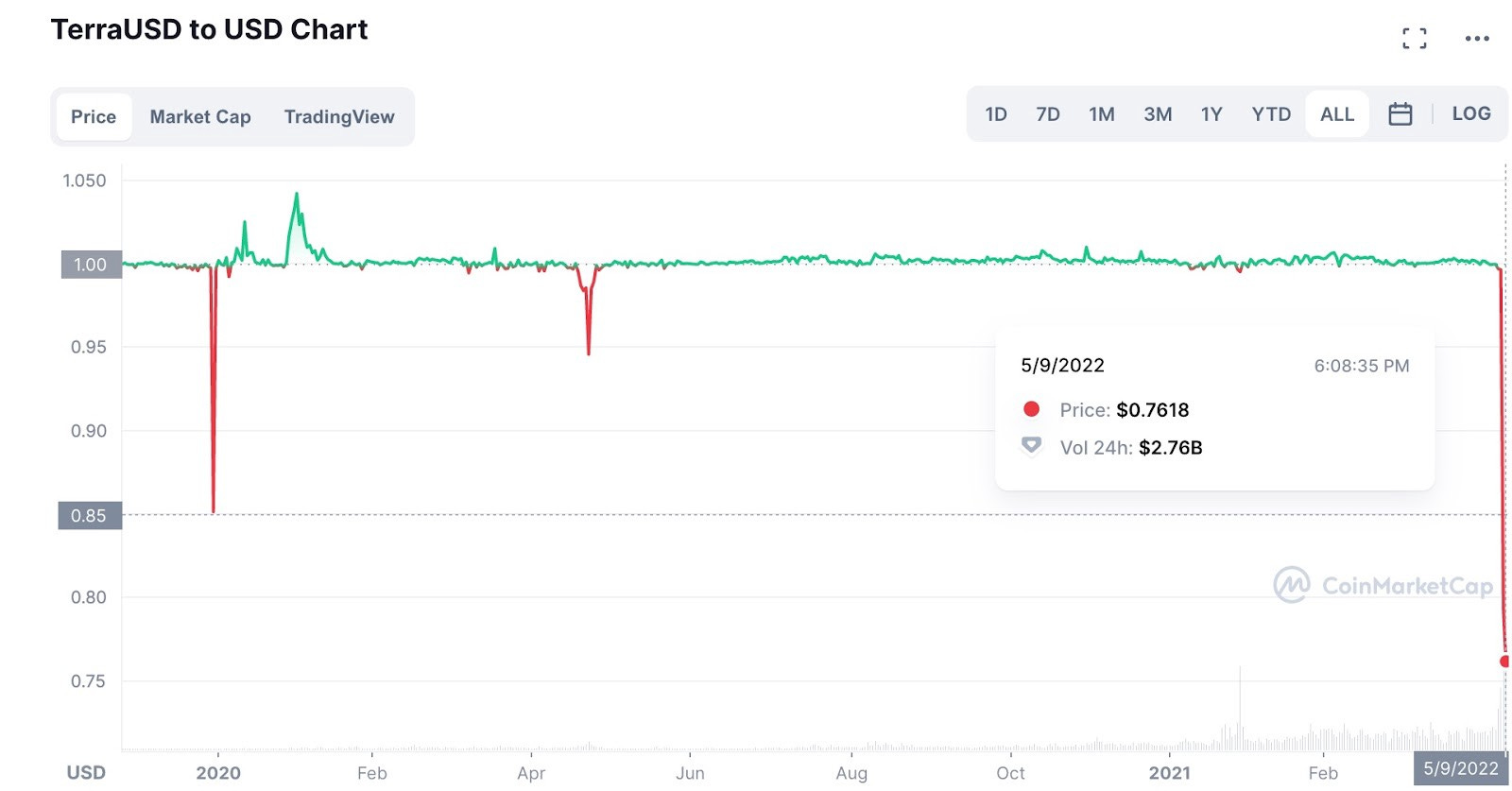Click the 0.75 price axis label

pos(88,681)
